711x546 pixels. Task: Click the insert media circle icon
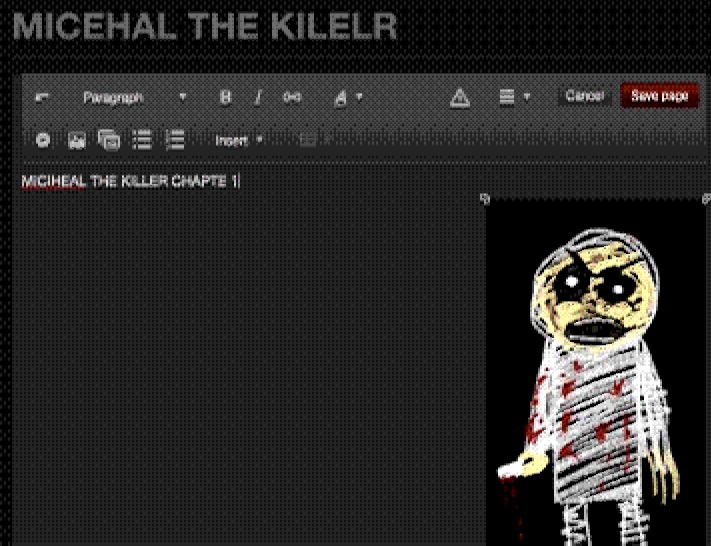click(x=43, y=140)
